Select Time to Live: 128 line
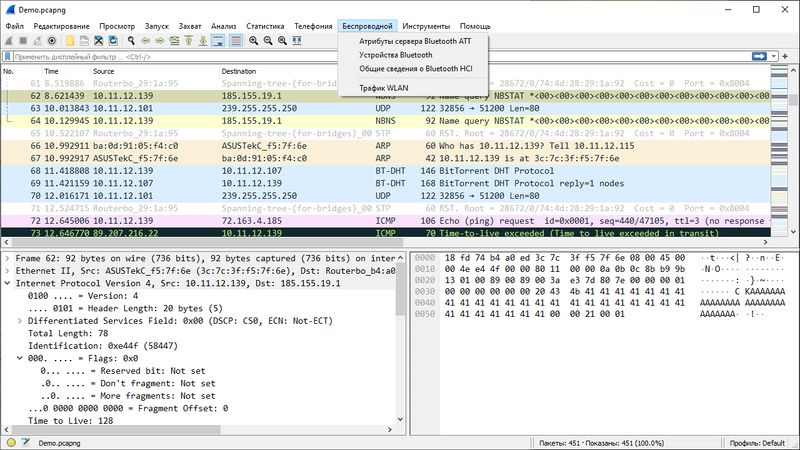The width and height of the screenshot is (800, 450). (x=70, y=421)
